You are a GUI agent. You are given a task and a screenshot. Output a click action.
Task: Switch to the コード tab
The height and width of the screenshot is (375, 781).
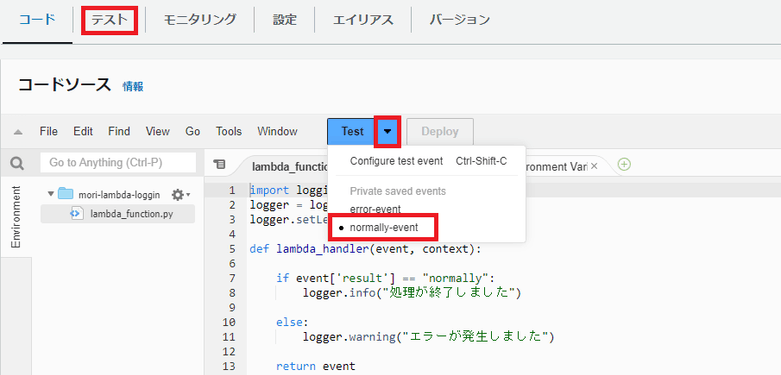(37, 20)
